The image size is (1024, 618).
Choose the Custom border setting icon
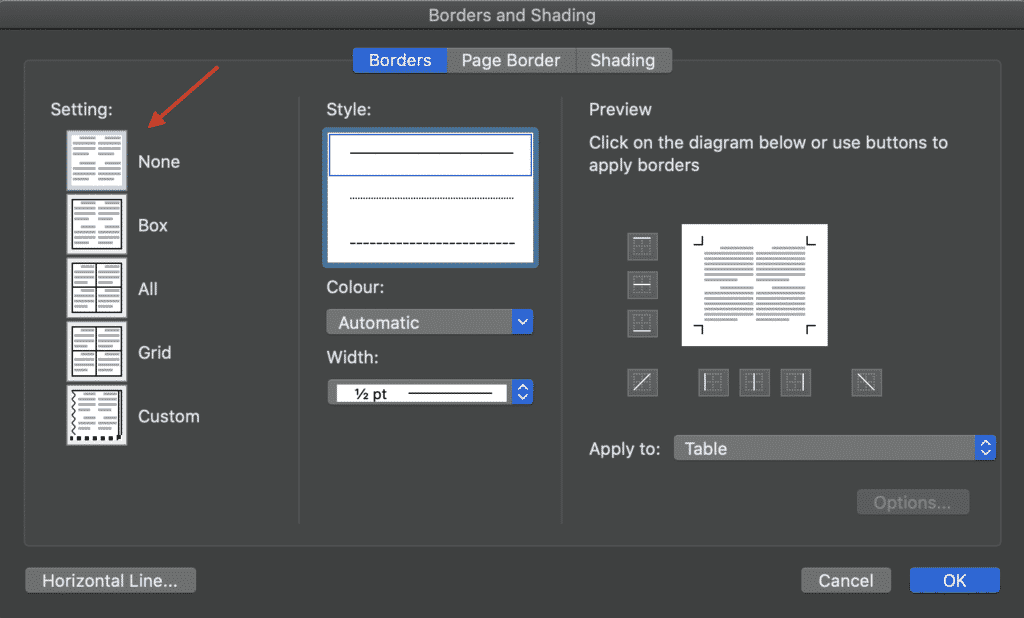coord(96,416)
